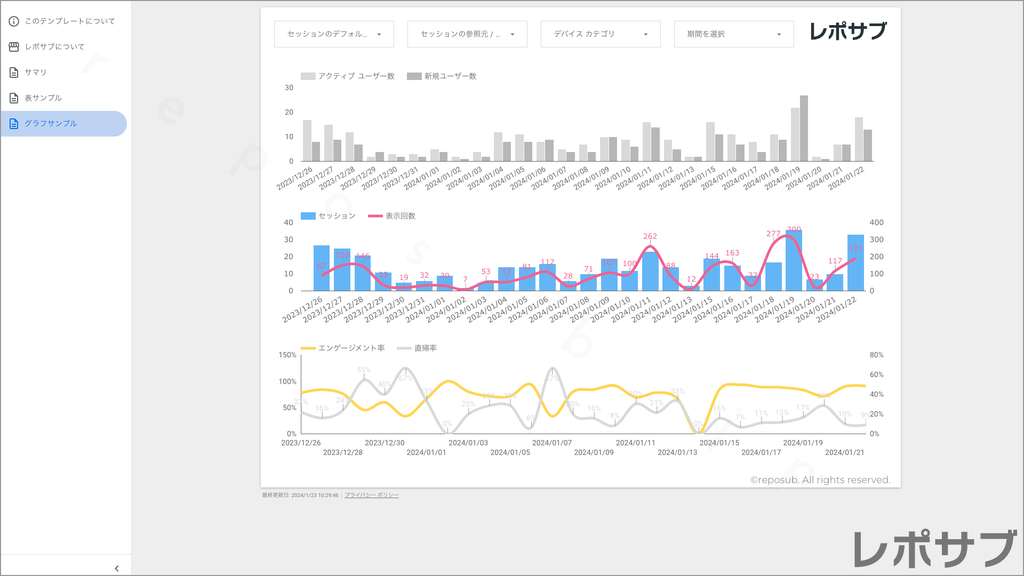Image resolution: width=1024 pixels, height=576 pixels.
Task: Go to the サマリ page label
Action: 36,72
